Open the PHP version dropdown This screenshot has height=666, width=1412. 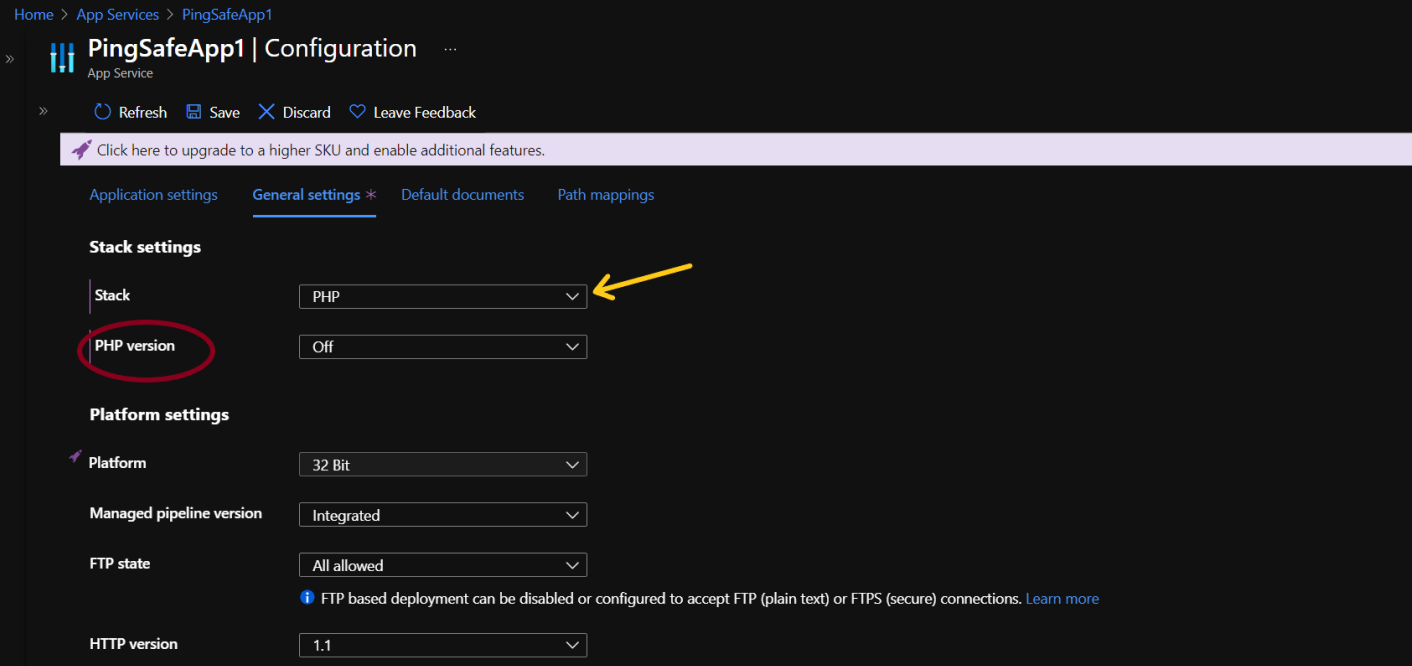(x=442, y=347)
